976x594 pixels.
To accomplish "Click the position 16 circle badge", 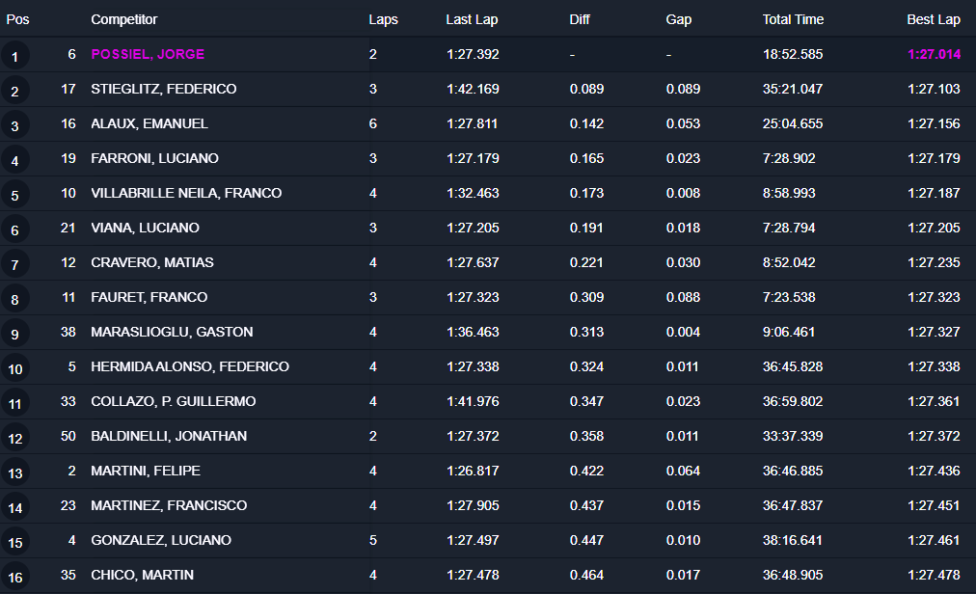I will [15, 577].
